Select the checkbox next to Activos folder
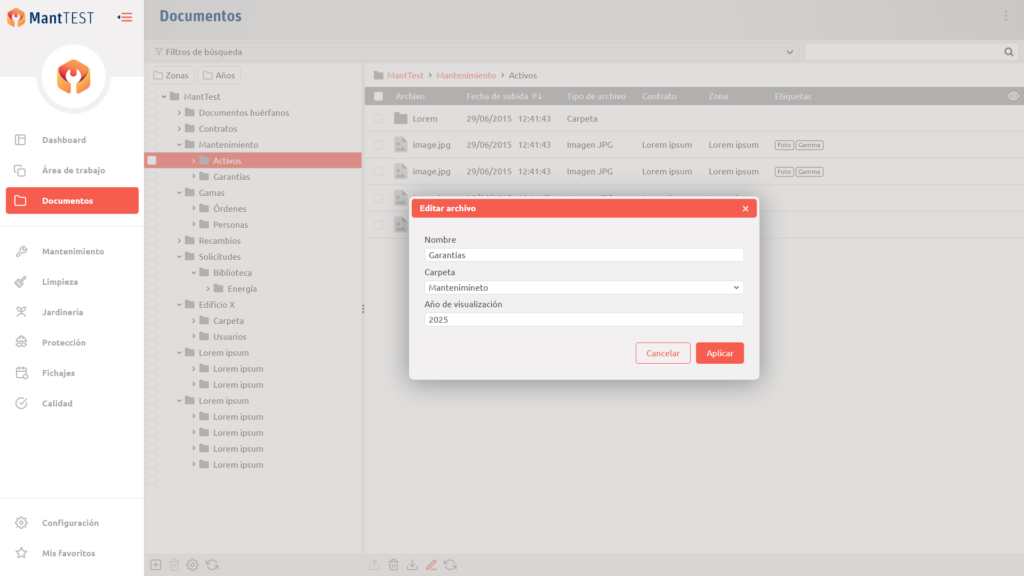 click(x=152, y=160)
